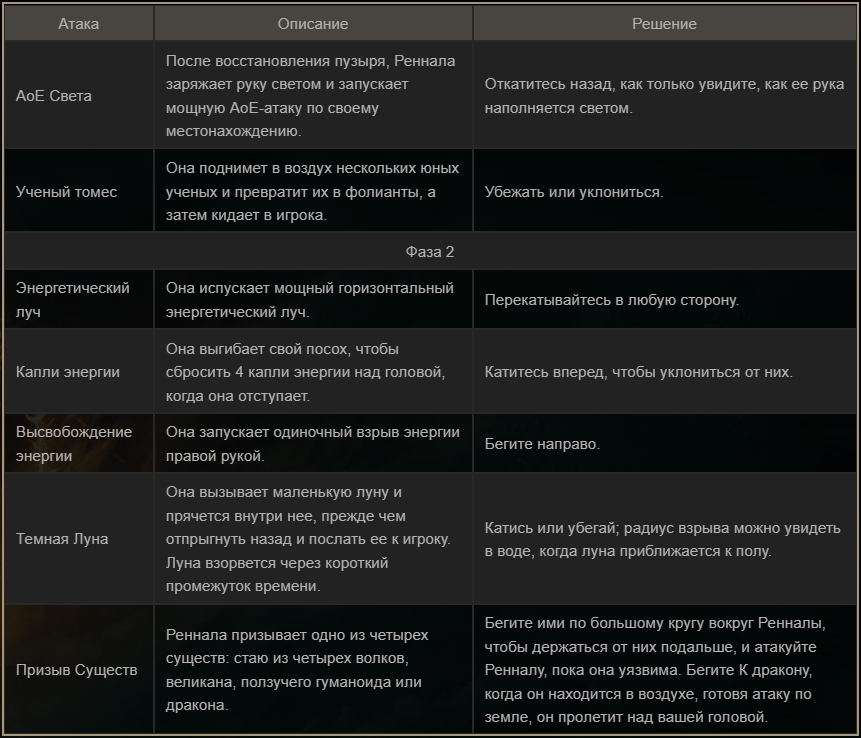Click the description about the horizontal energy beam
This screenshot has height=738, width=861.
tap(309, 299)
